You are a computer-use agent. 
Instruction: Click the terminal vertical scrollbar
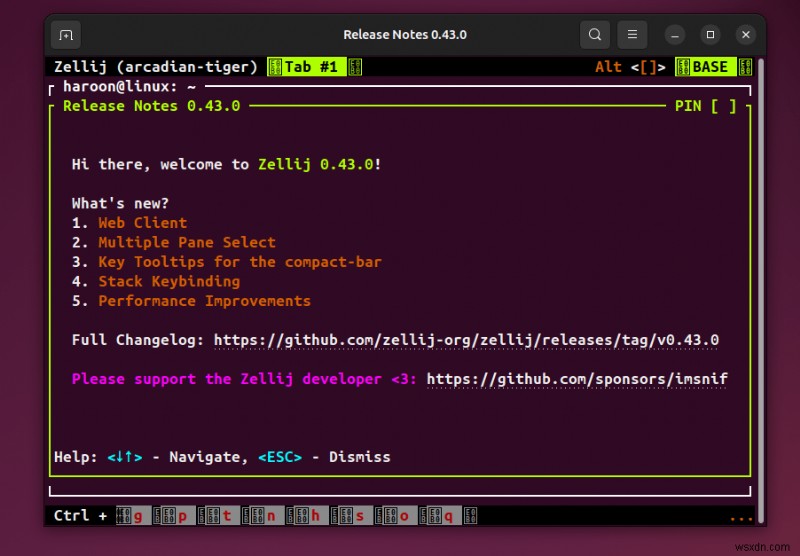761,291
